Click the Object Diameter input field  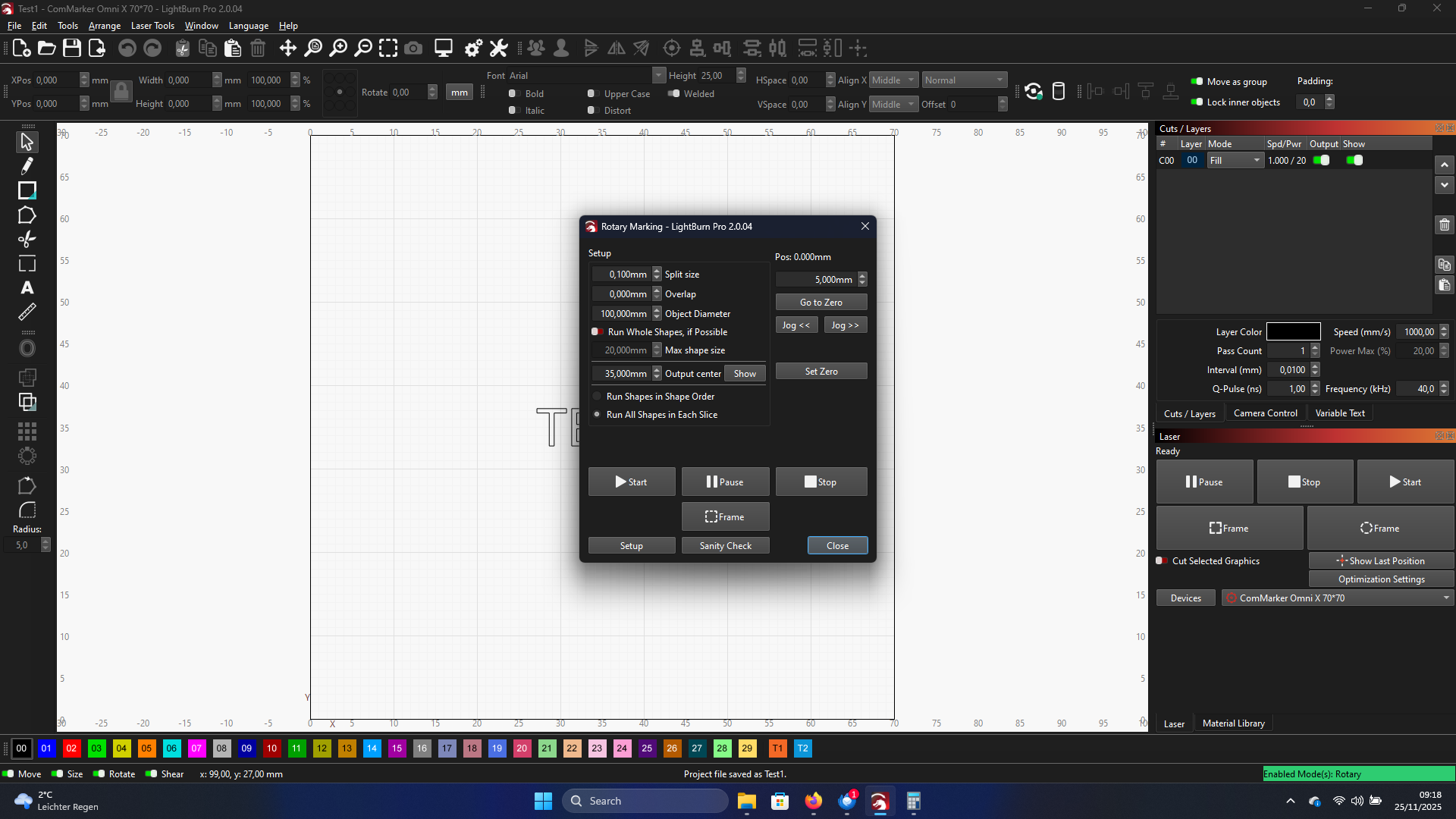click(x=622, y=314)
